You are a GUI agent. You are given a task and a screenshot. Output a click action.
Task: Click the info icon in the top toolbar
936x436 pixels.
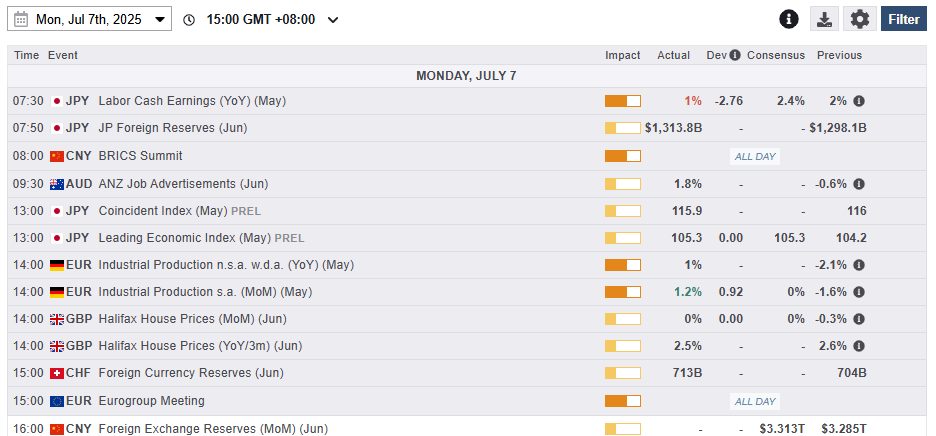tap(789, 19)
